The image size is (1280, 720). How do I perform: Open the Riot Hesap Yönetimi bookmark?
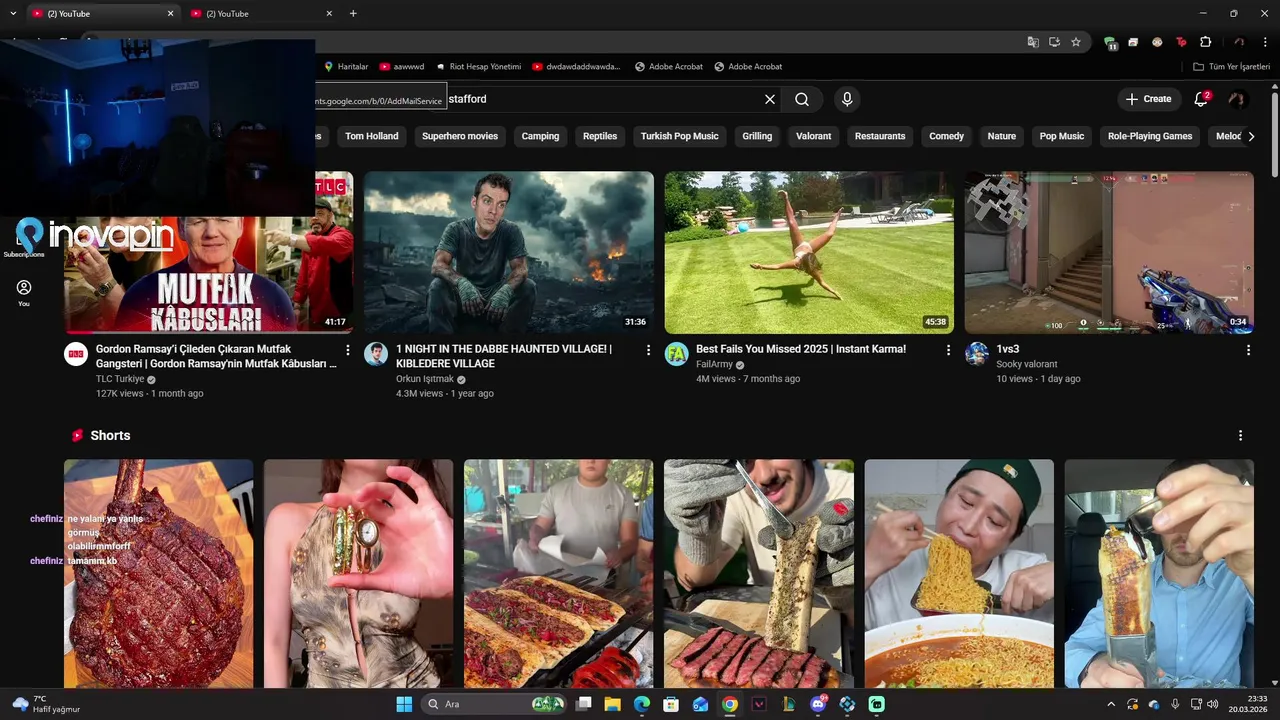tap(478, 66)
